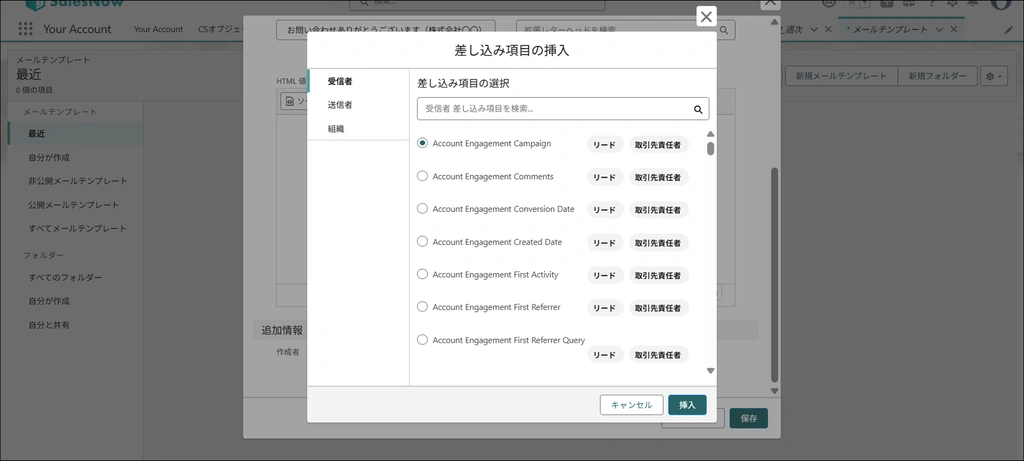The image size is (1024, 461).
Task: Pick Account Engagement First Referrer radio option
Action: point(422,306)
